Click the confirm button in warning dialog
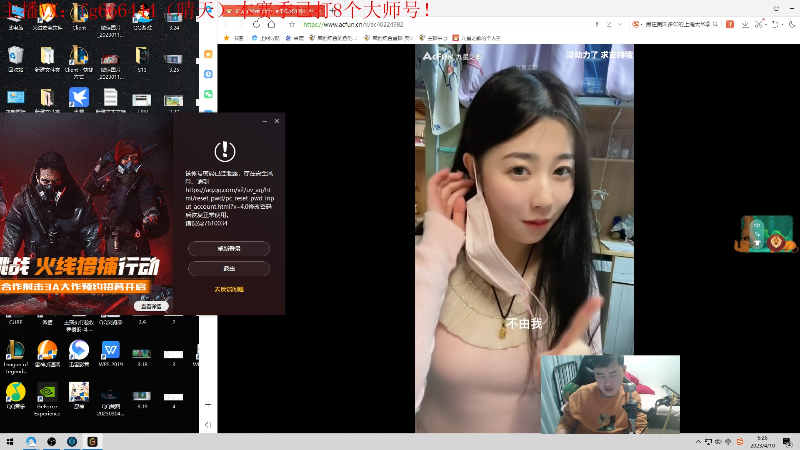The height and width of the screenshot is (450, 800). (229, 248)
